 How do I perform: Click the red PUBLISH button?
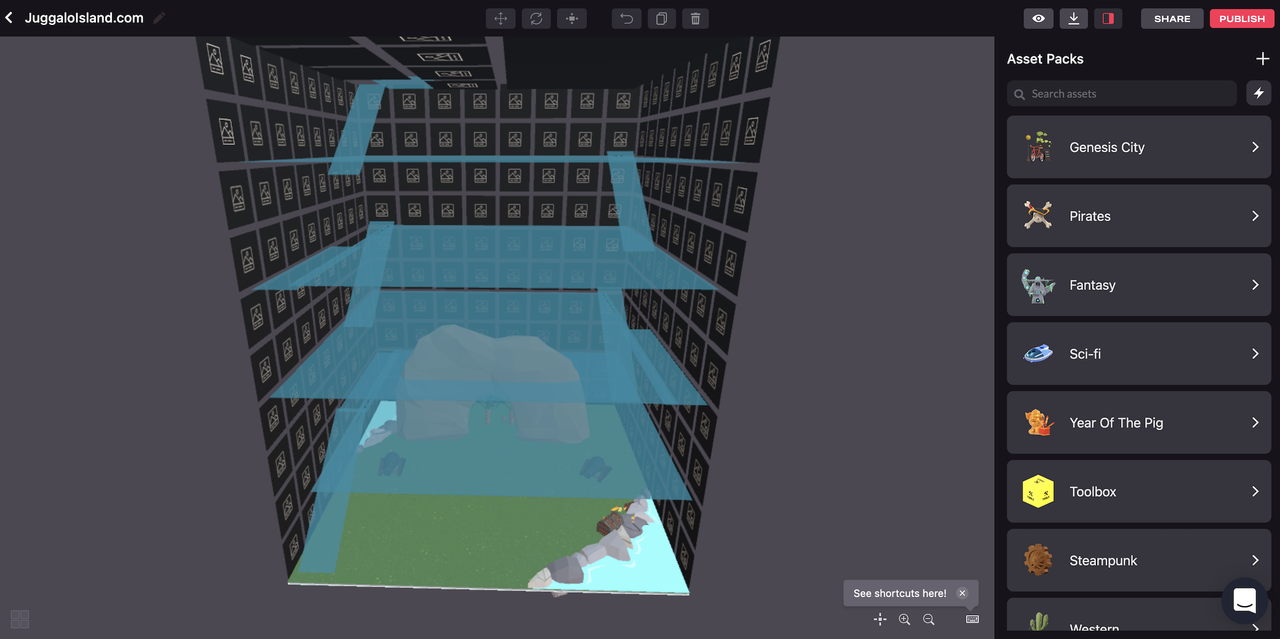(x=1242, y=18)
